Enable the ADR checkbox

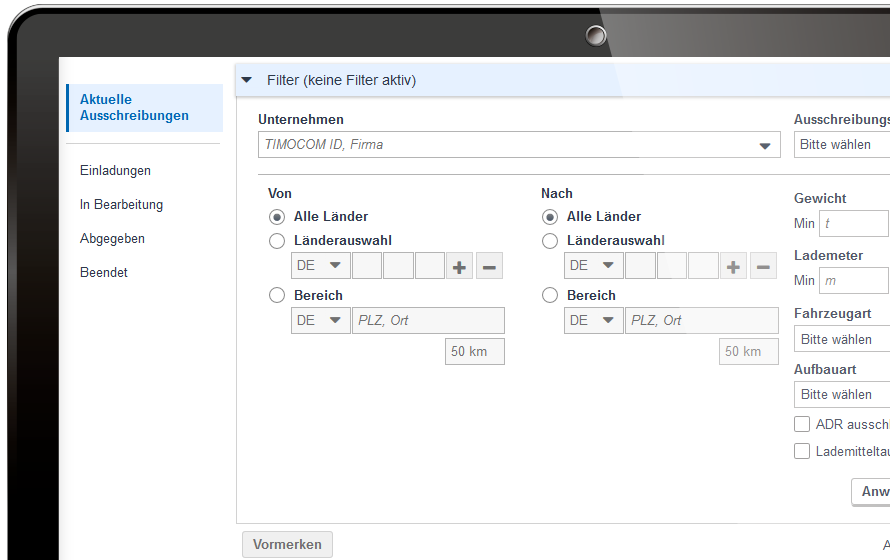[x=802, y=424]
